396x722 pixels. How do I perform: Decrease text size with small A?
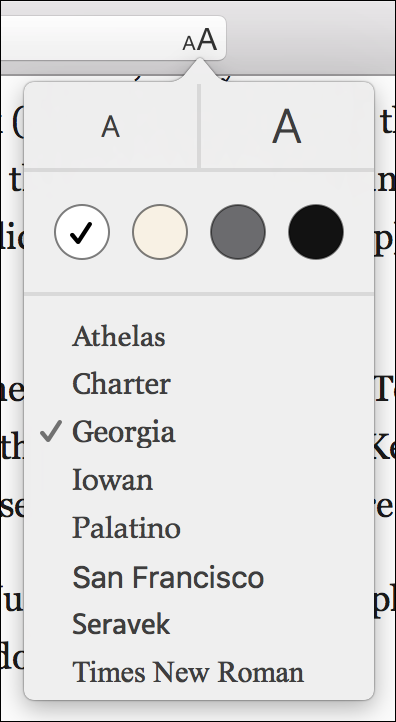(111, 126)
